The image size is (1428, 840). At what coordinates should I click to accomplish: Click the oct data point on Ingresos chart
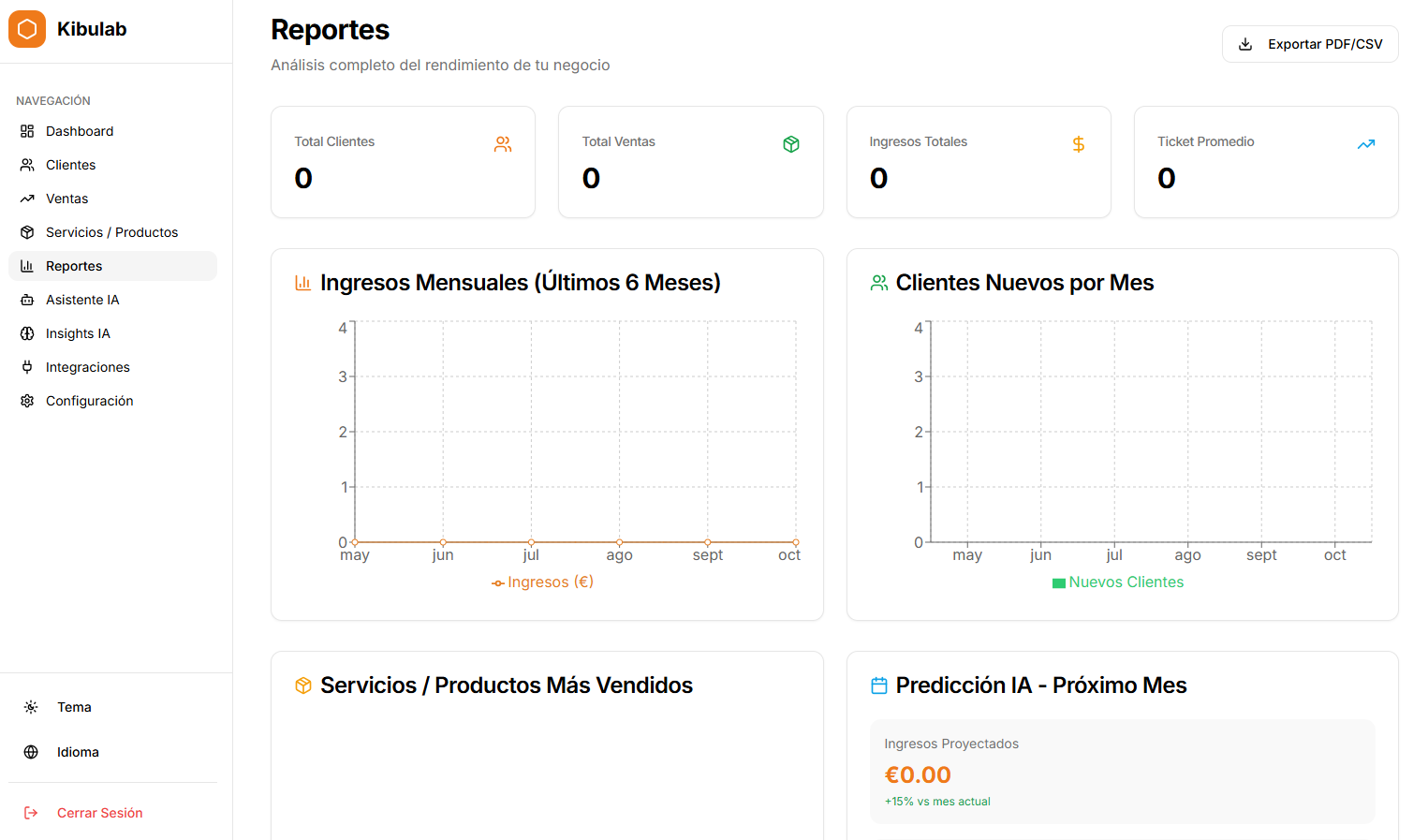[x=796, y=542]
